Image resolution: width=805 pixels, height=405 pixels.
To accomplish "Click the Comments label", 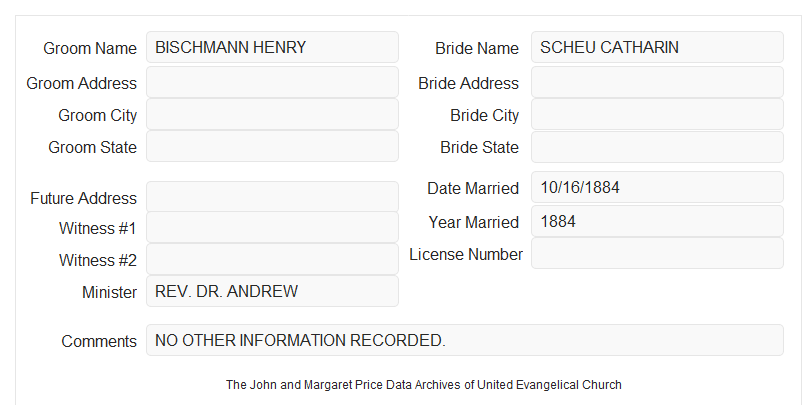I will (99, 341).
